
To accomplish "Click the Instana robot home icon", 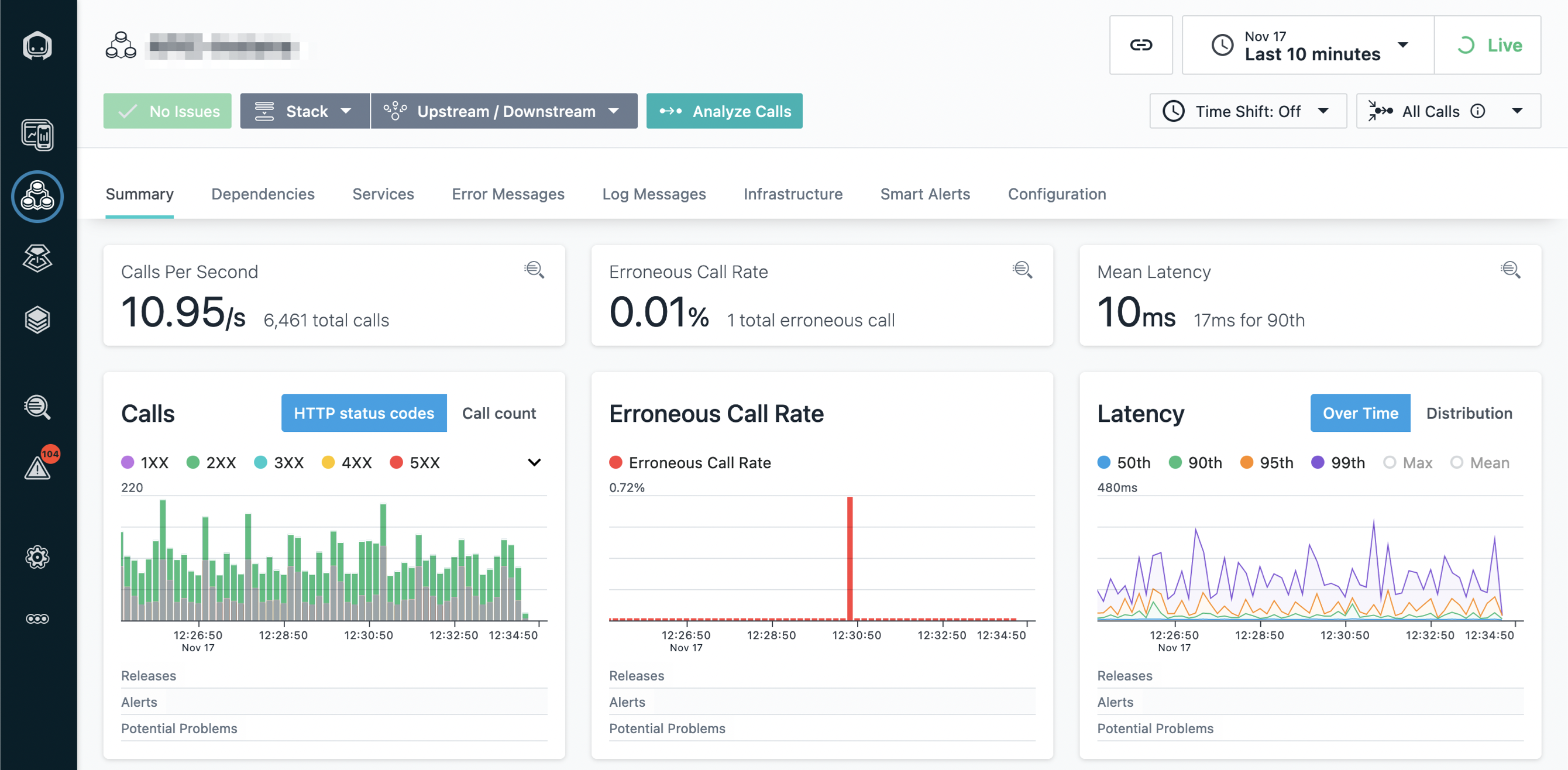I will click(37, 46).
